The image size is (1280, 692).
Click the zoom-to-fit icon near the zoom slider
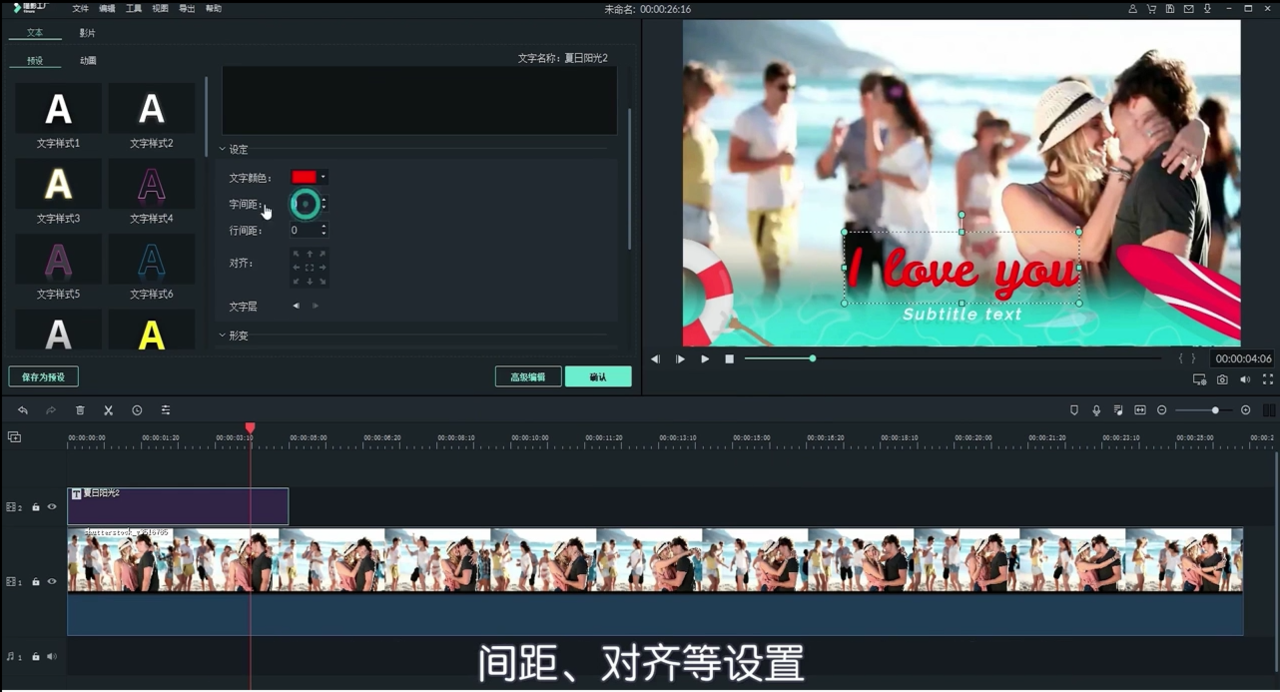(1245, 410)
